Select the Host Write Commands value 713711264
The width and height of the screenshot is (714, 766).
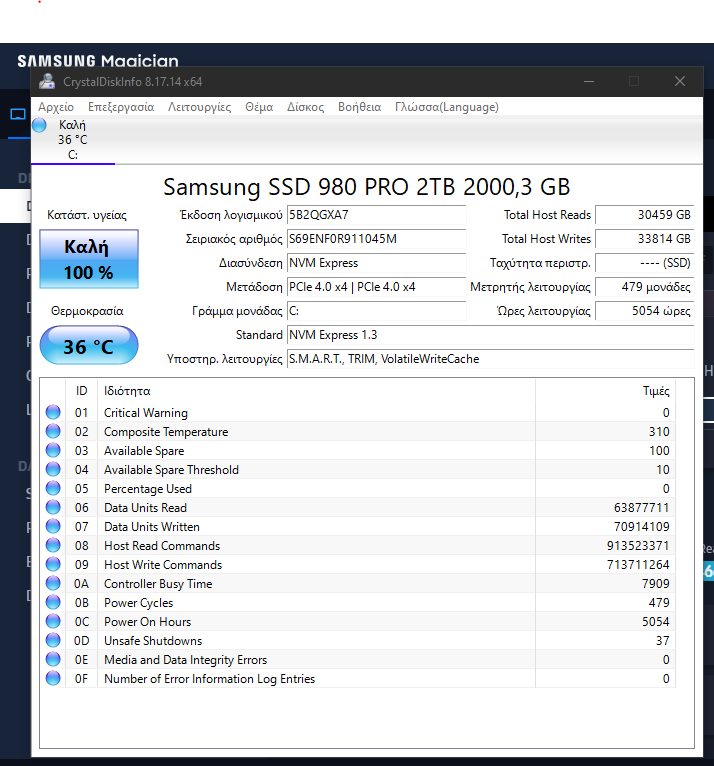coord(638,565)
